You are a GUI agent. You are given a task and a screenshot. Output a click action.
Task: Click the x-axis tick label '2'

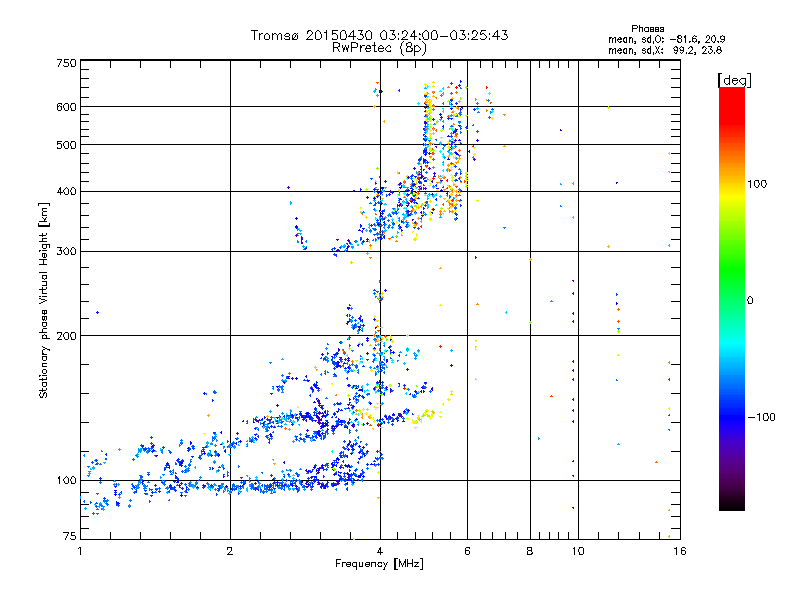[230, 551]
